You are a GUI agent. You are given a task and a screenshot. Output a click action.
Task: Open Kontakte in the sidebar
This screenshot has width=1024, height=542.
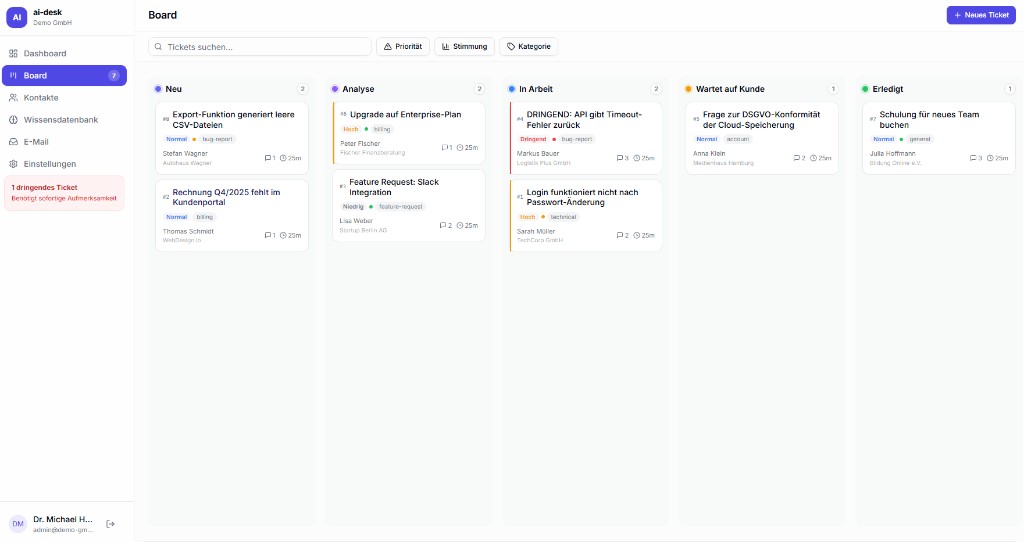(41, 97)
